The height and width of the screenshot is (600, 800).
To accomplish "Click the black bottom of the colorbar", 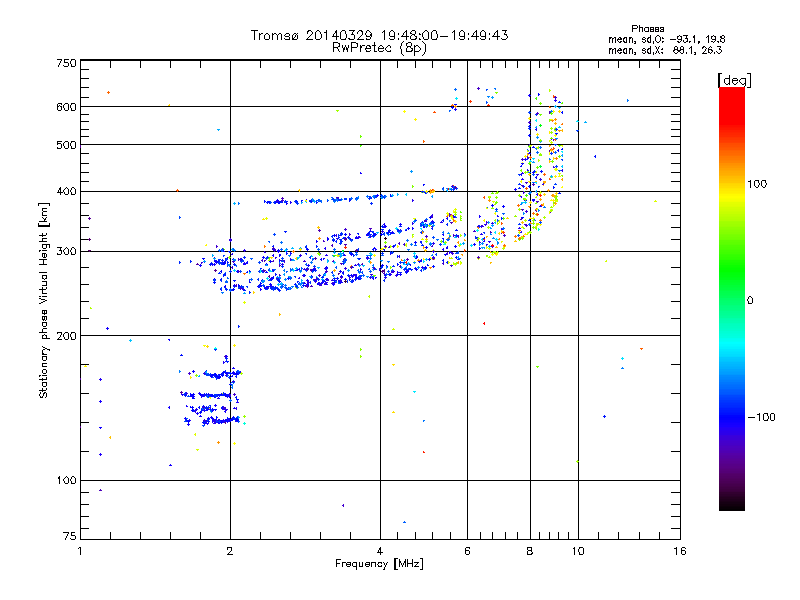I will pos(732,503).
